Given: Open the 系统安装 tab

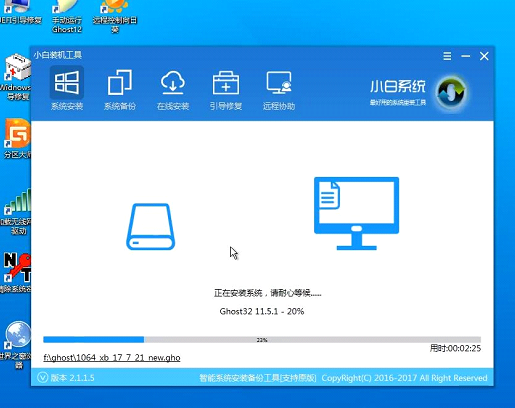Looking at the screenshot, I should [67, 89].
